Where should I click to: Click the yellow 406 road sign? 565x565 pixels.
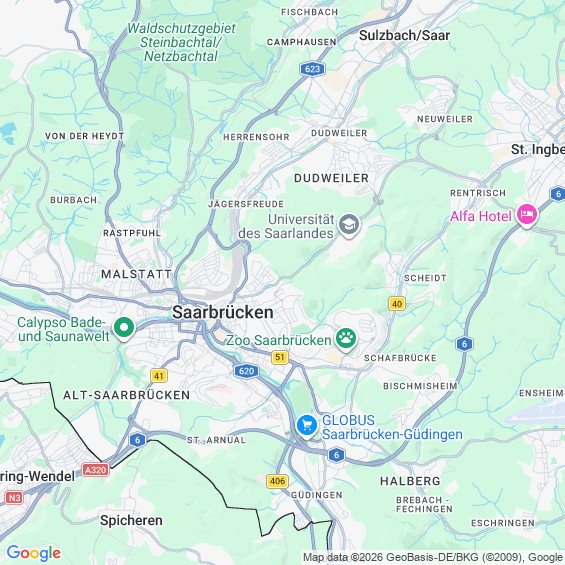pos(277,481)
